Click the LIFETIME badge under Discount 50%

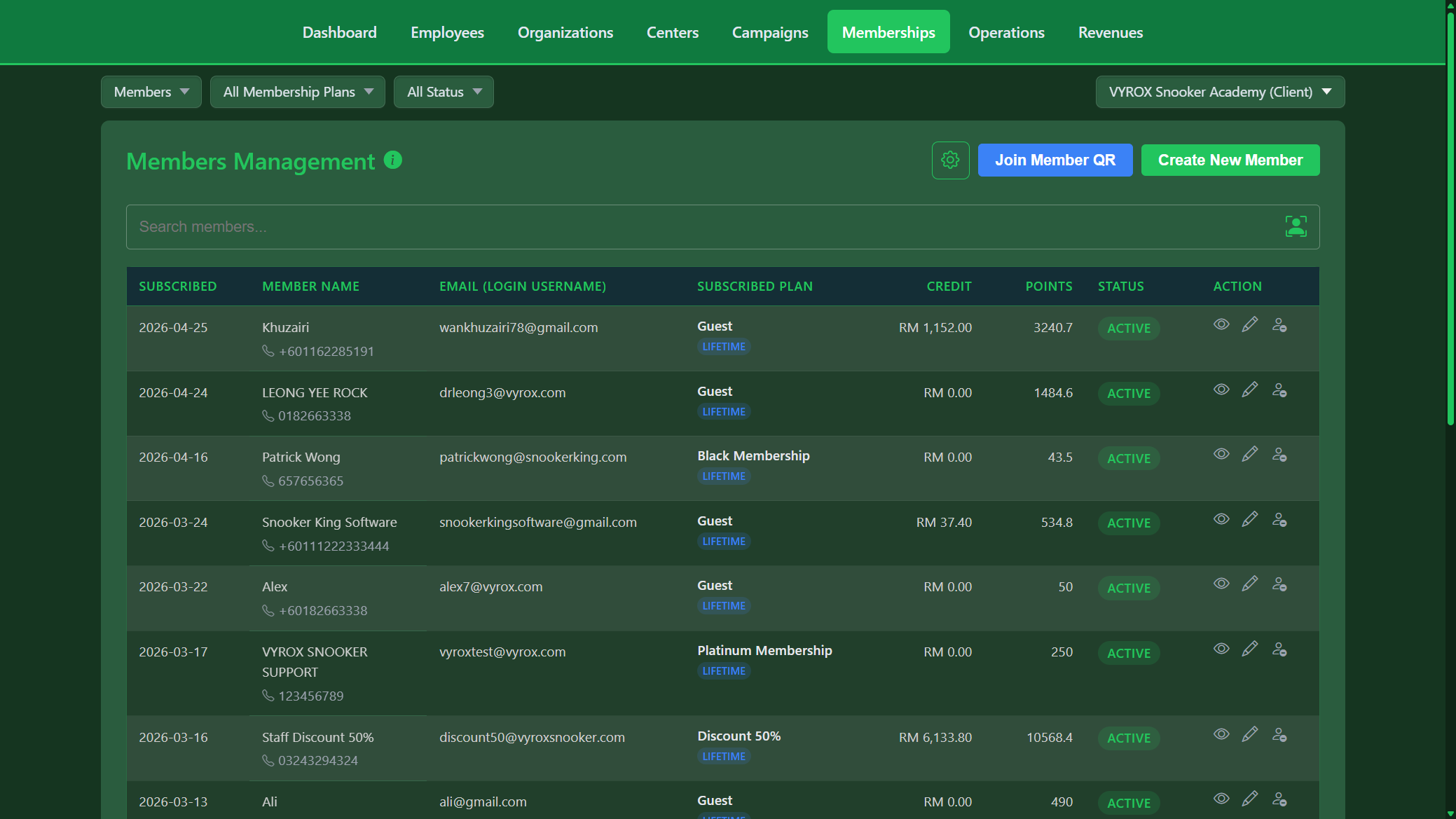pos(724,757)
